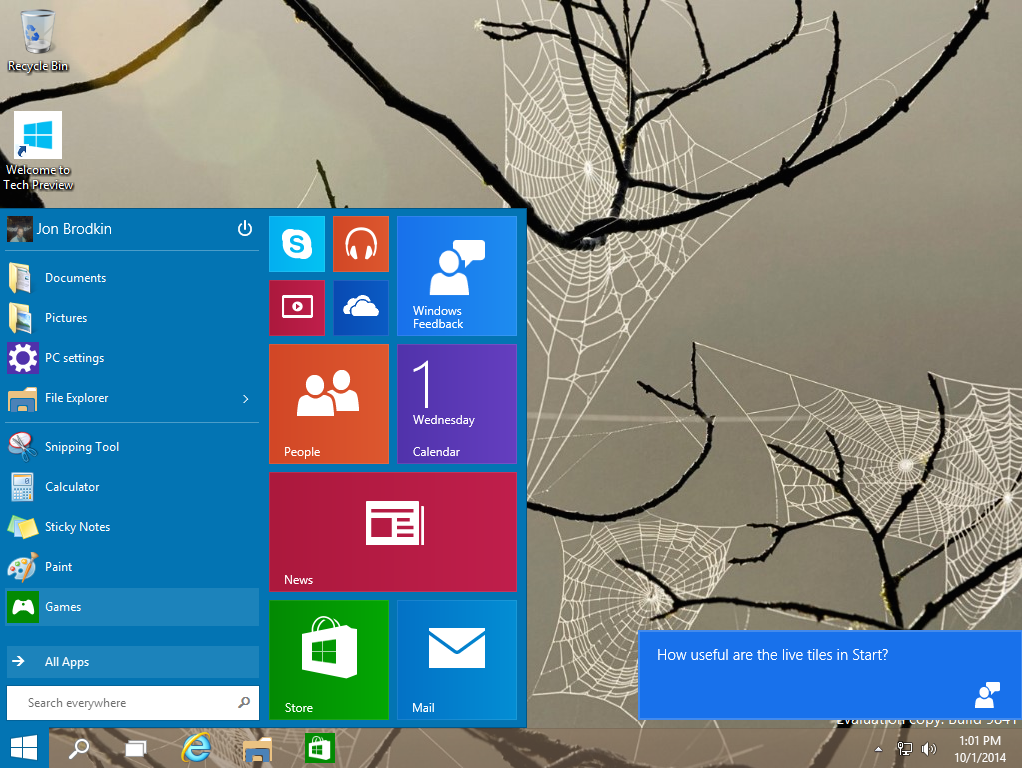Open the News live tile
Image resolution: width=1022 pixels, height=768 pixels.
pos(392,531)
